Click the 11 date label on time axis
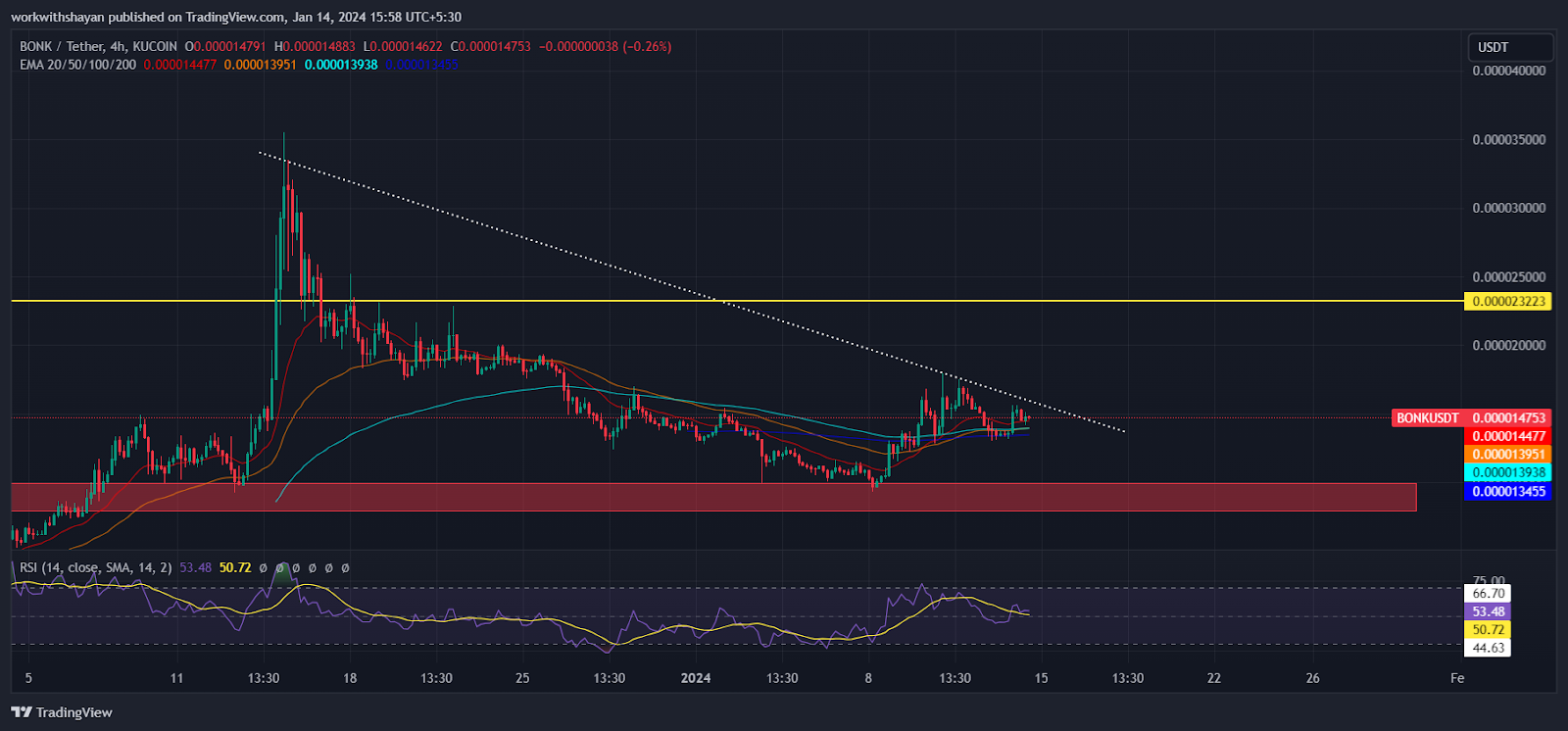 (x=176, y=678)
